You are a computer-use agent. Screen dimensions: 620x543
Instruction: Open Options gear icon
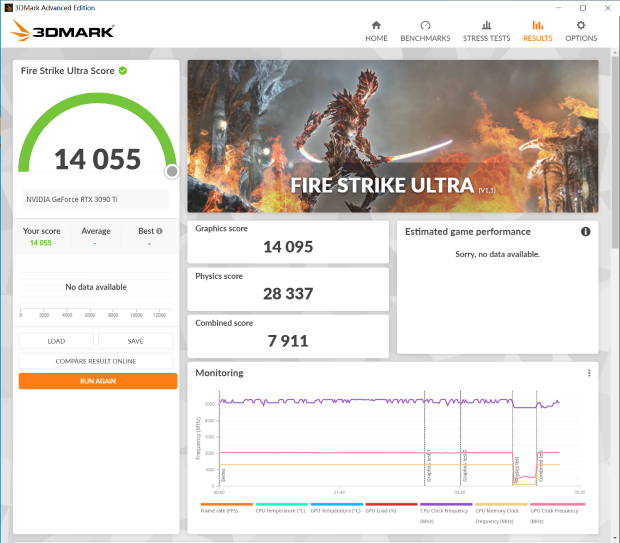(580, 25)
